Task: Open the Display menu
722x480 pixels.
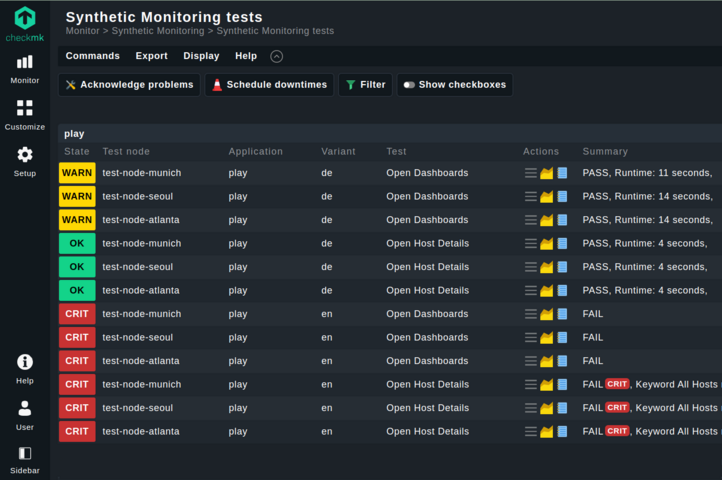Action: [x=201, y=56]
